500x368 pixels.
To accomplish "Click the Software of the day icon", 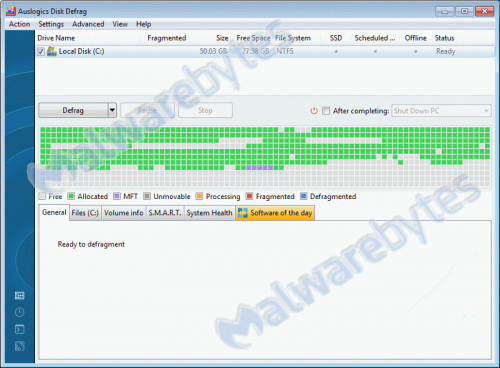I will pyautogui.click(x=243, y=213).
